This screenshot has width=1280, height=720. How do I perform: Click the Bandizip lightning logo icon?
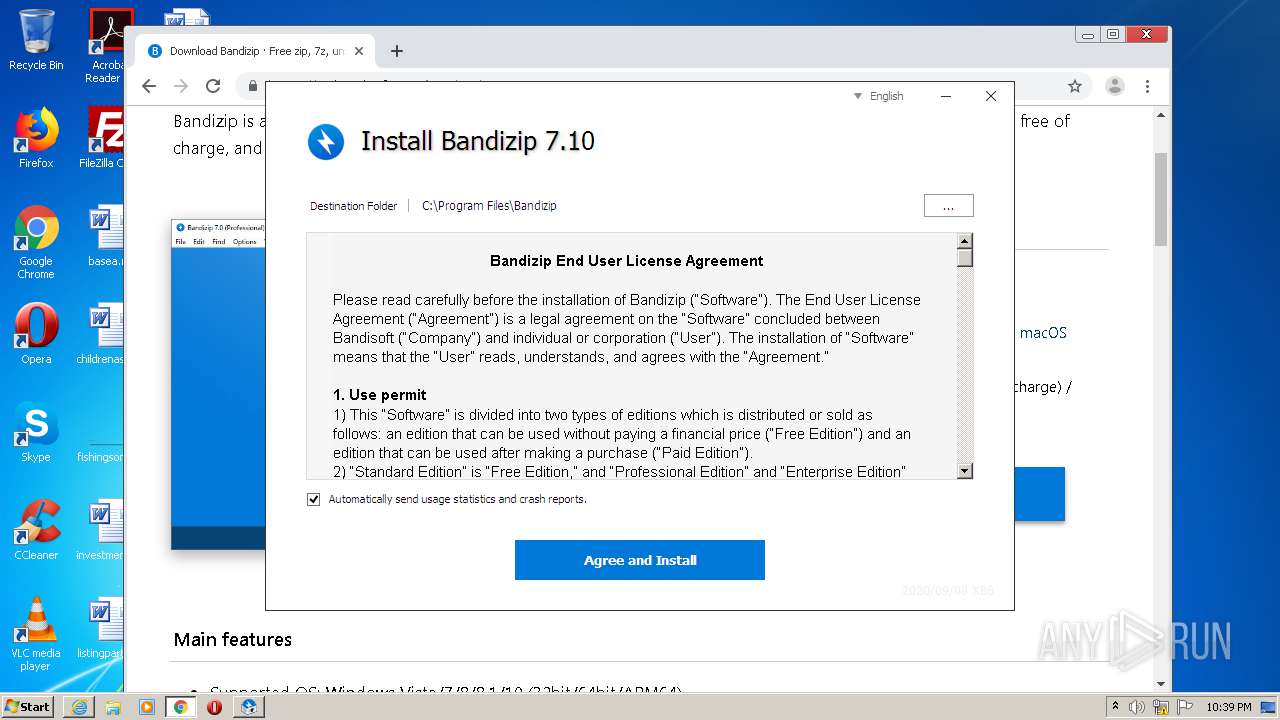[326, 142]
